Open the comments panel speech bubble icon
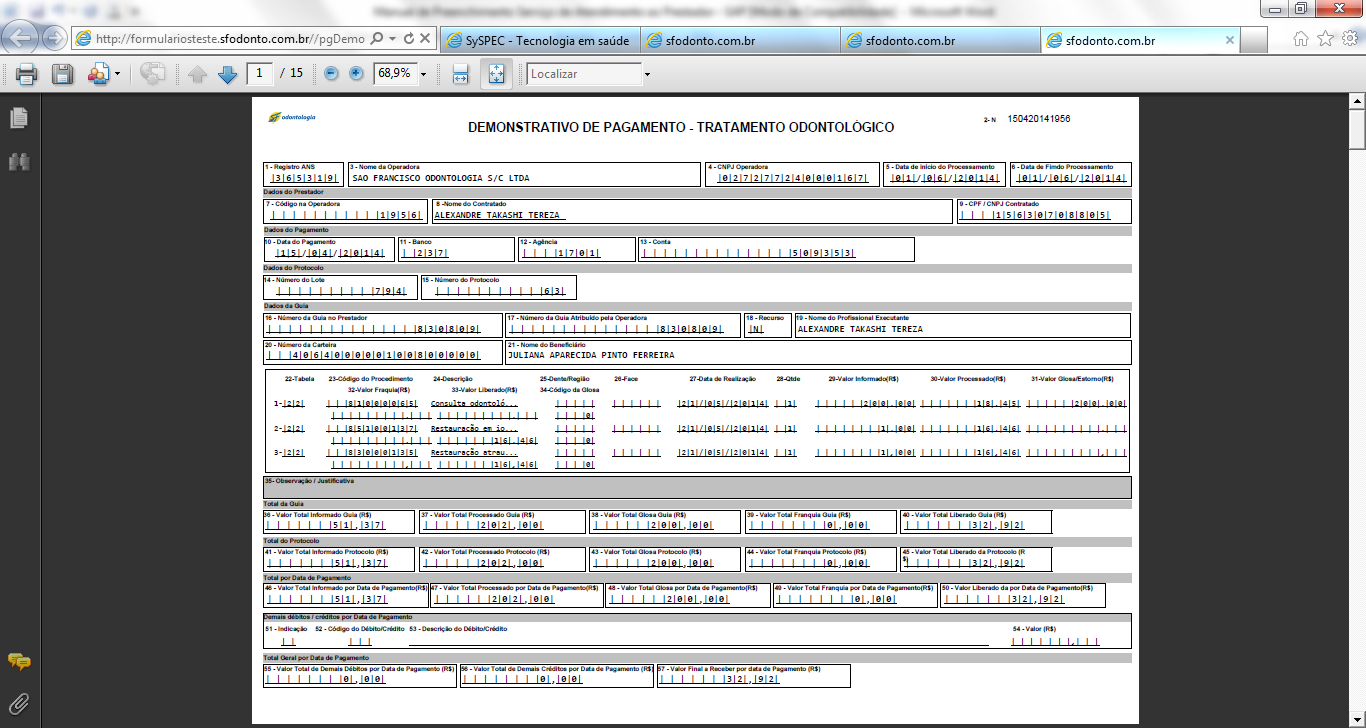Viewport: 1366px width, 728px height. tap(18, 661)
